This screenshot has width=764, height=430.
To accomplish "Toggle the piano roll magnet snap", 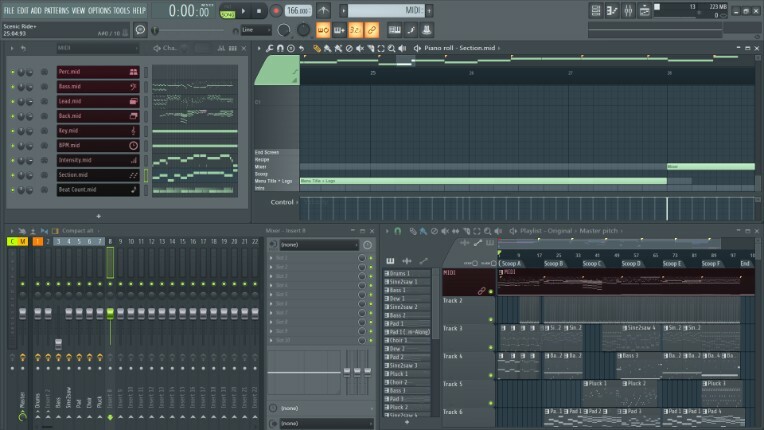I will coord(280,48).
